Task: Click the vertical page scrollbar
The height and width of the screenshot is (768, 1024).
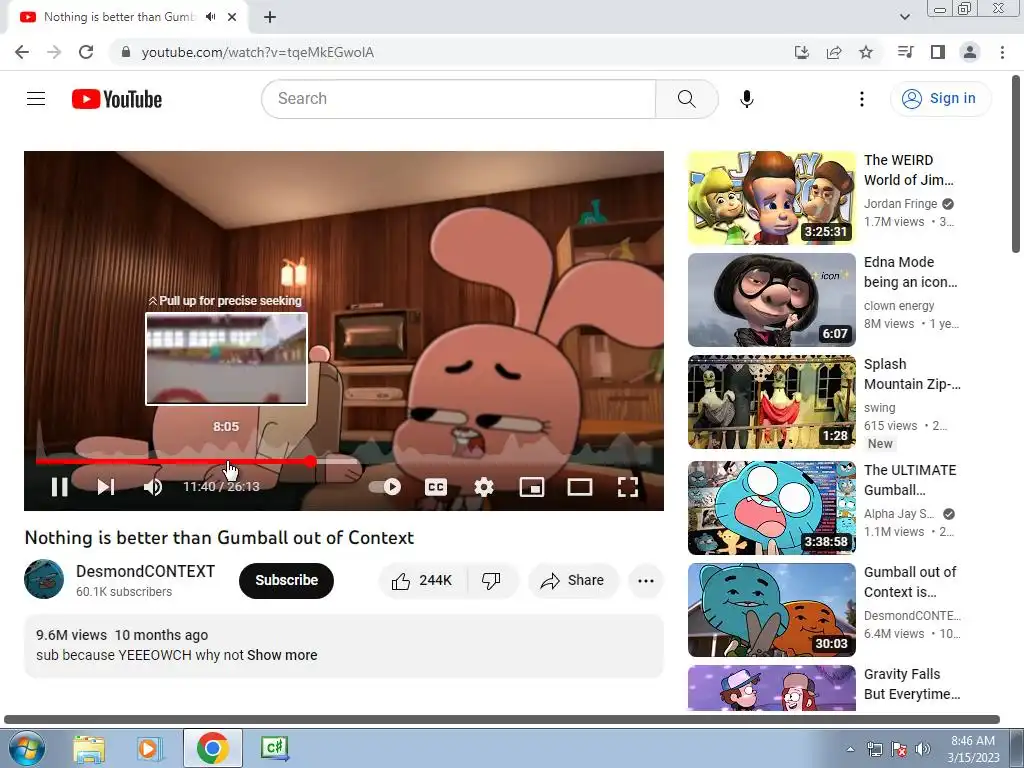Action: coord(1016,163)
